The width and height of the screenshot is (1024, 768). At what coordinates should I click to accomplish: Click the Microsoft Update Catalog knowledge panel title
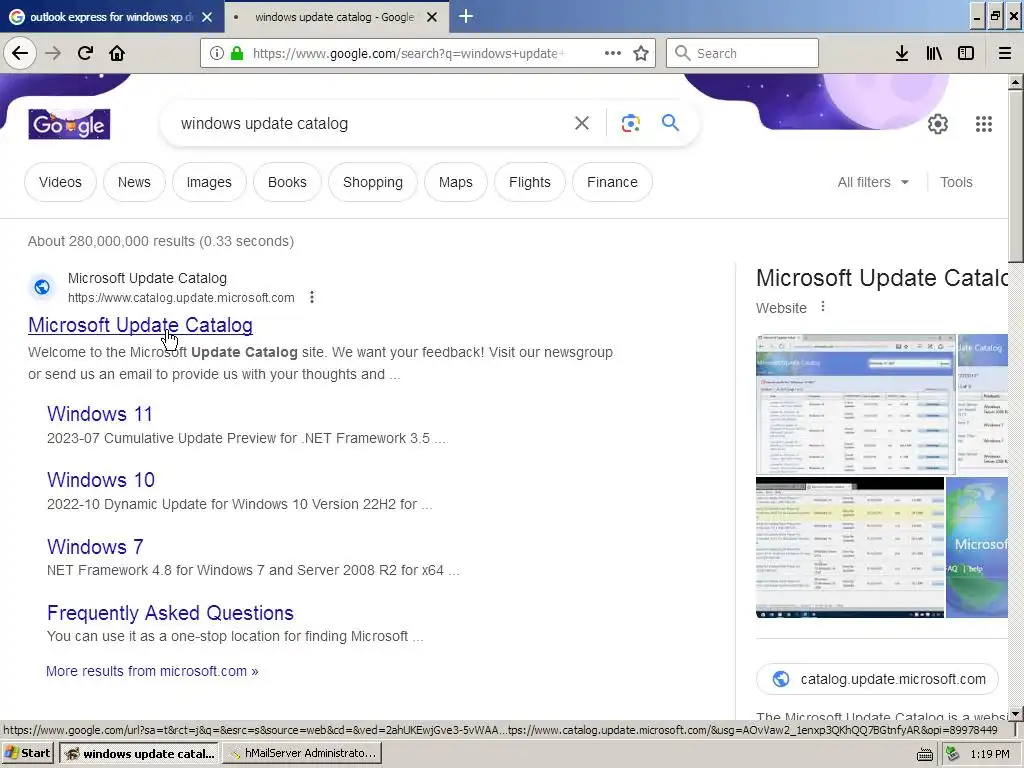pos(882,278)
